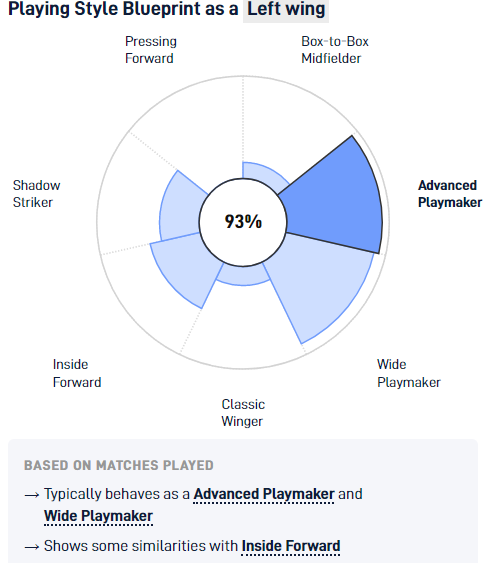483x563 pixels.
Task: Click the Box-to-Box Midfielder chart label
Action: pos(335,50)
